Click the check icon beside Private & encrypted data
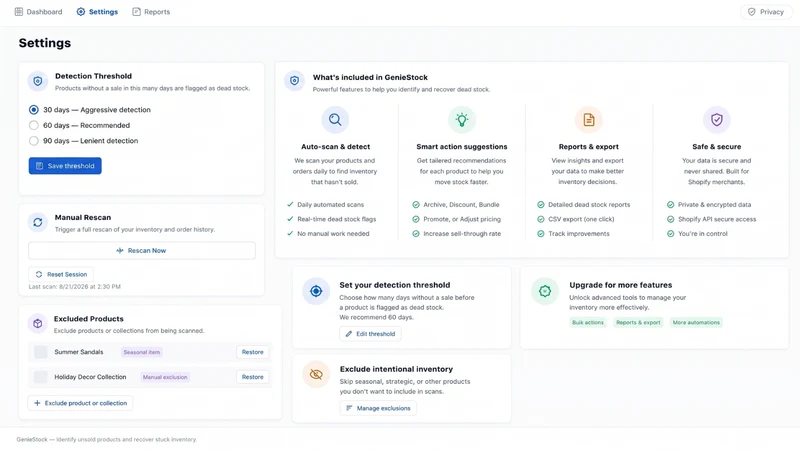Image resolution: width=800 pixels, height=450 pixels. [x=670, y=205]
